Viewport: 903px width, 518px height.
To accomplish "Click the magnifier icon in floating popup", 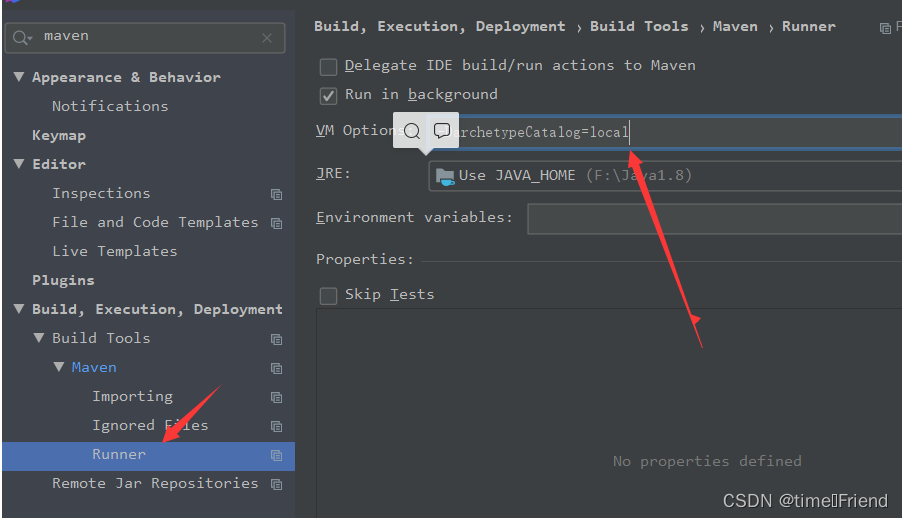I will pyautogui.click(x=411, y=131).
